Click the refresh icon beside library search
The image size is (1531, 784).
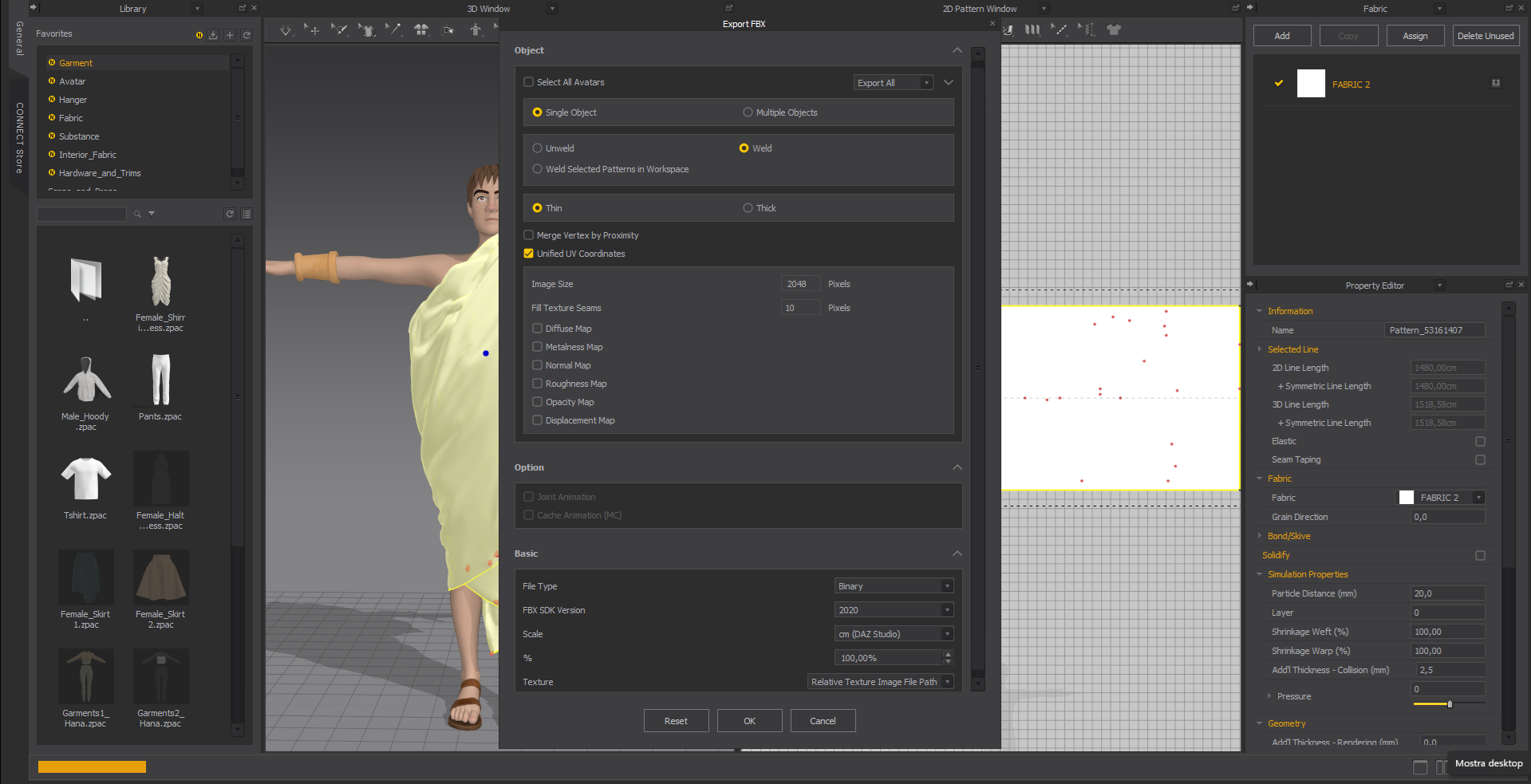230,214
